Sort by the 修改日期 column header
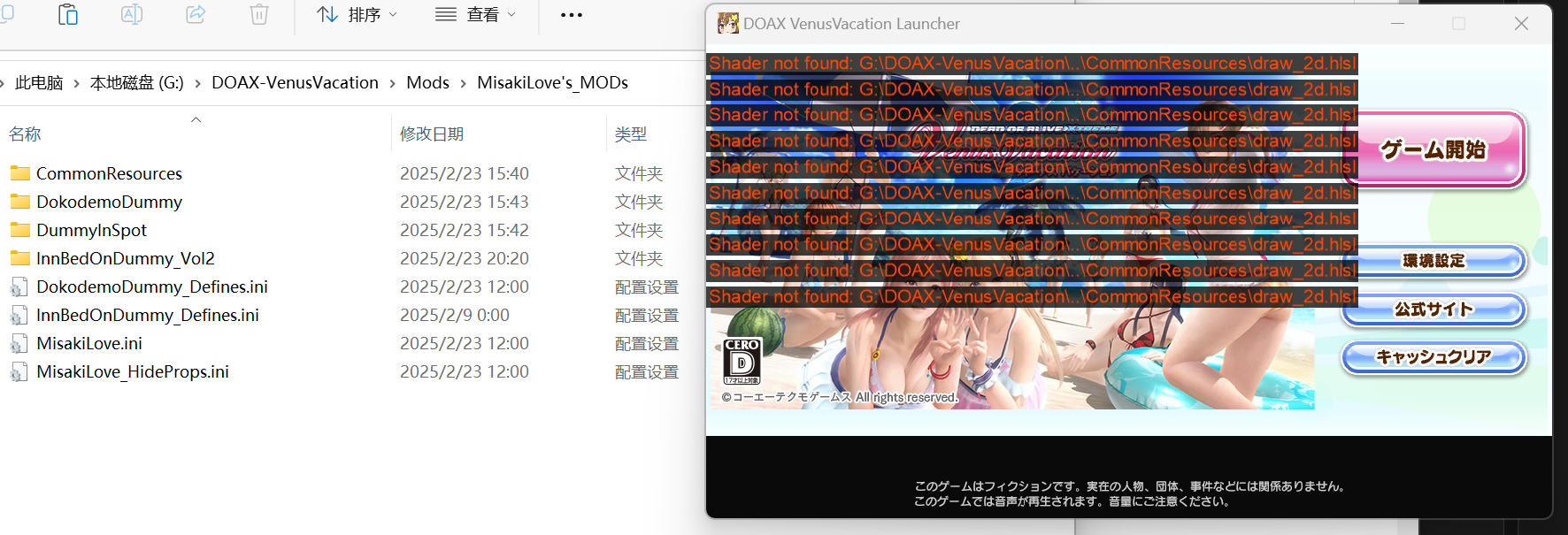 point(432,134)
